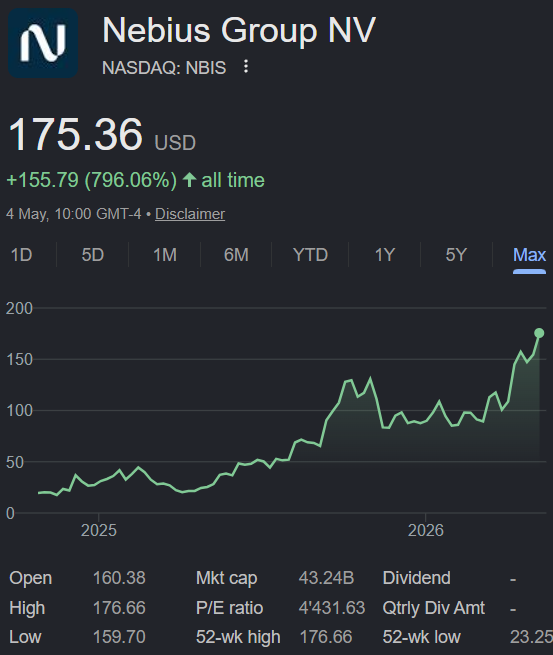Click the Low value 159.70

click(119, 637)
